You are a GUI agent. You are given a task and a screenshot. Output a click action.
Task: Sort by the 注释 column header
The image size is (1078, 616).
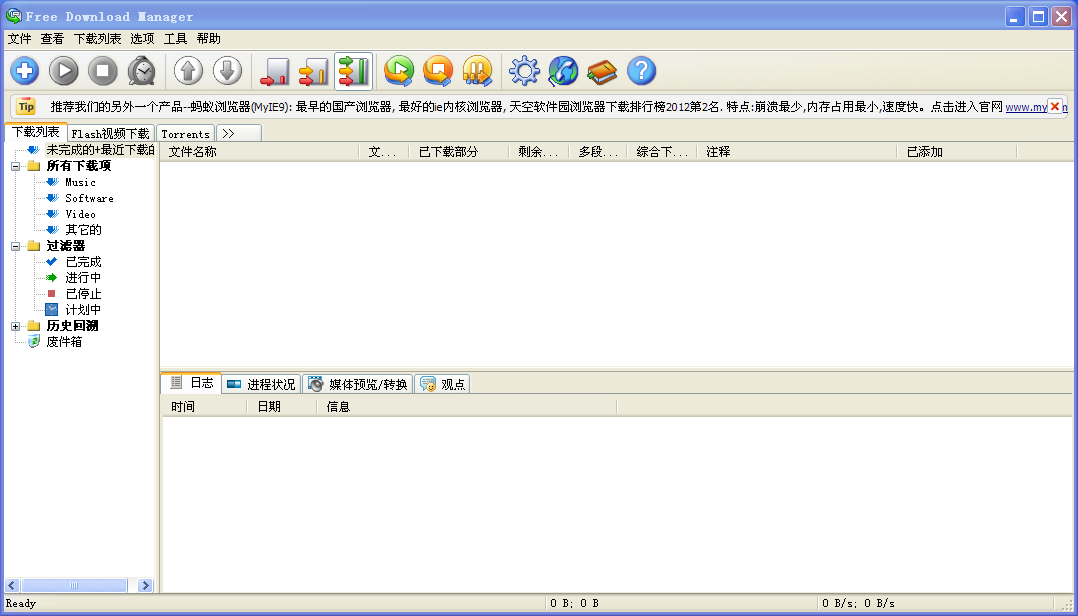(x=797, y=152)
